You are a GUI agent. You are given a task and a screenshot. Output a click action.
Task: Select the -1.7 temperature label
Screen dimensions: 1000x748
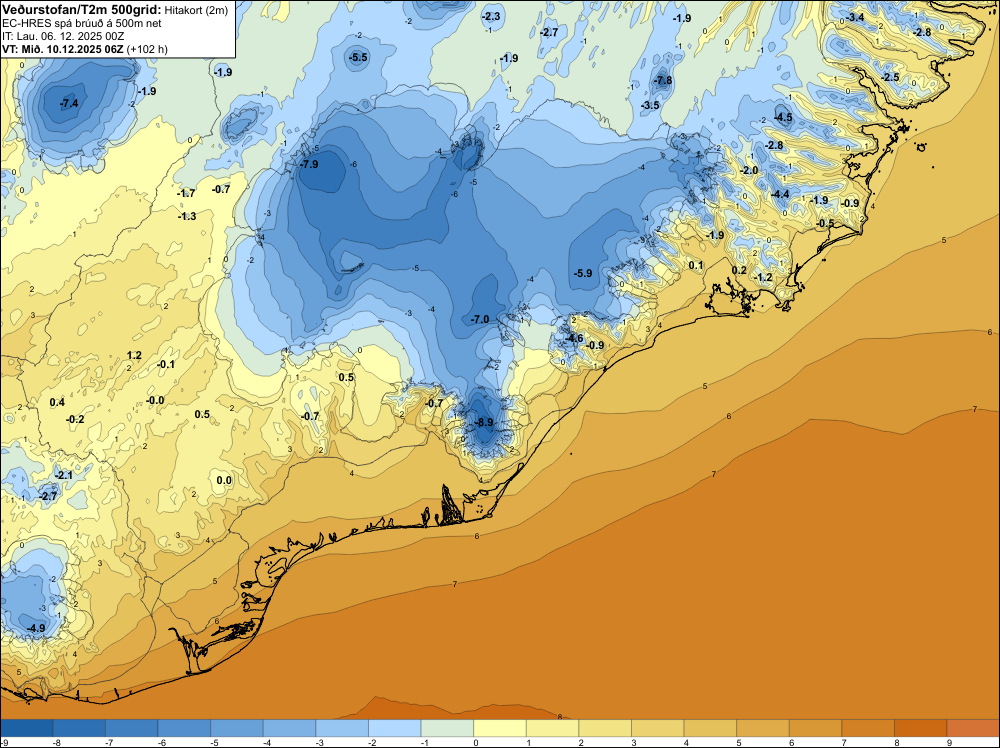187,193
